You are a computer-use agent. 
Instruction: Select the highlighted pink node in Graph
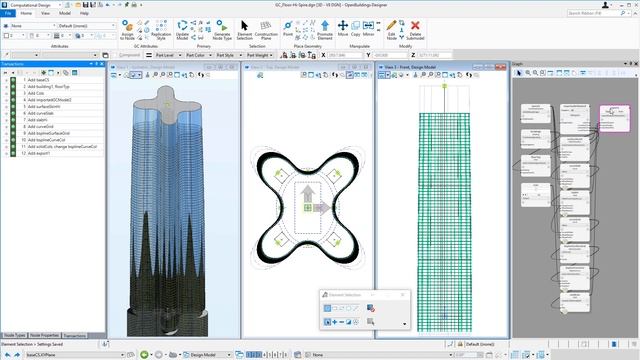tap(615, 118)
